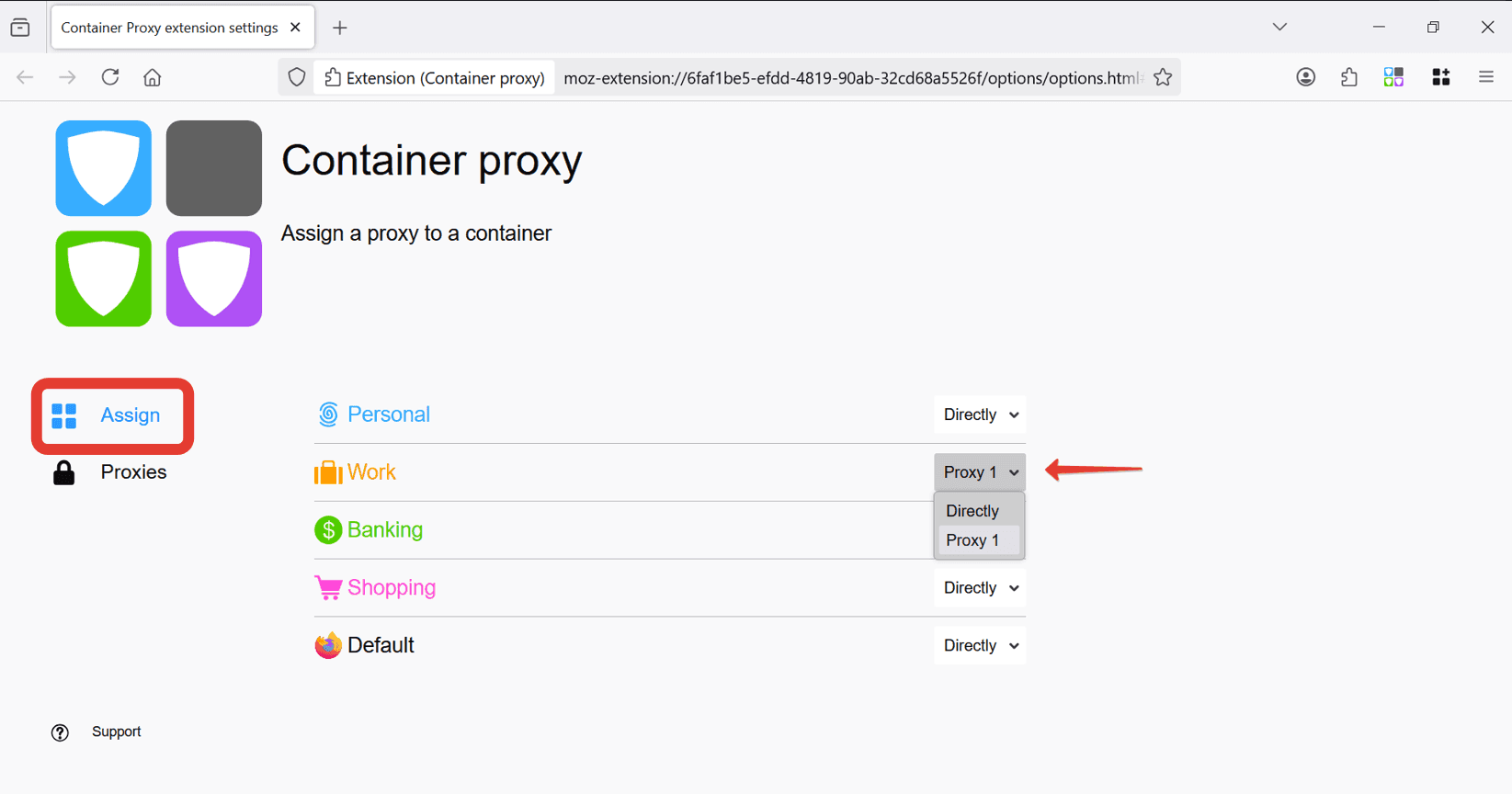Select the Container Proxy extension settings tab
This screenshot has width=1512, height=794.
183,28
